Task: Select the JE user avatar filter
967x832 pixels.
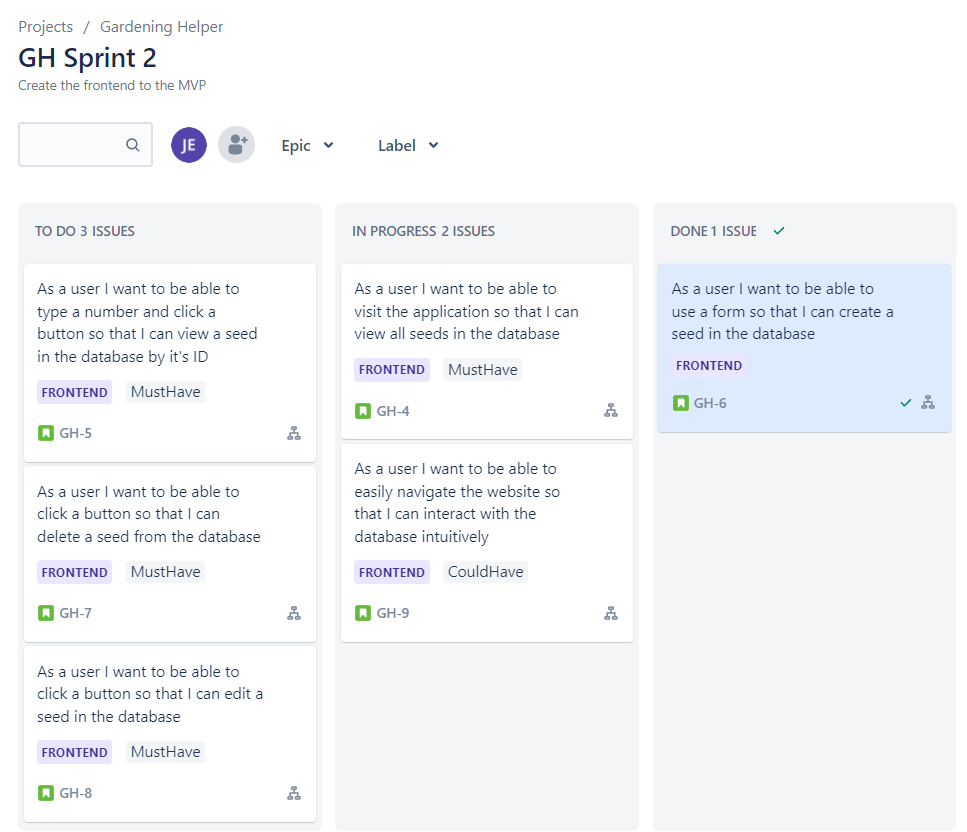Action: tap(189, 145)
